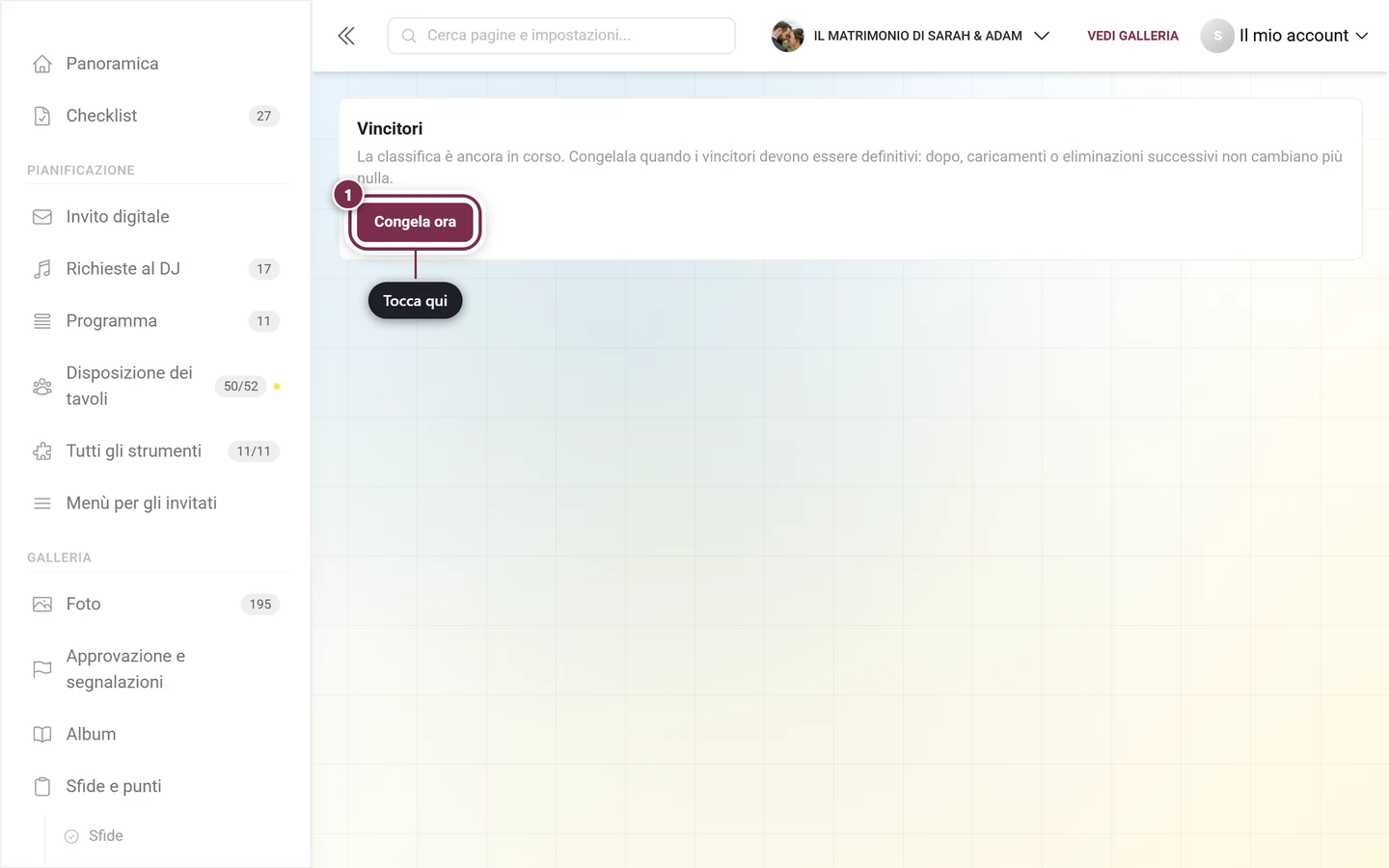Open the Il mio account dropdown
Image resolution: width=1389 pixels, height=868 pixels.
pyautogui.click(x=1303, y=36)
